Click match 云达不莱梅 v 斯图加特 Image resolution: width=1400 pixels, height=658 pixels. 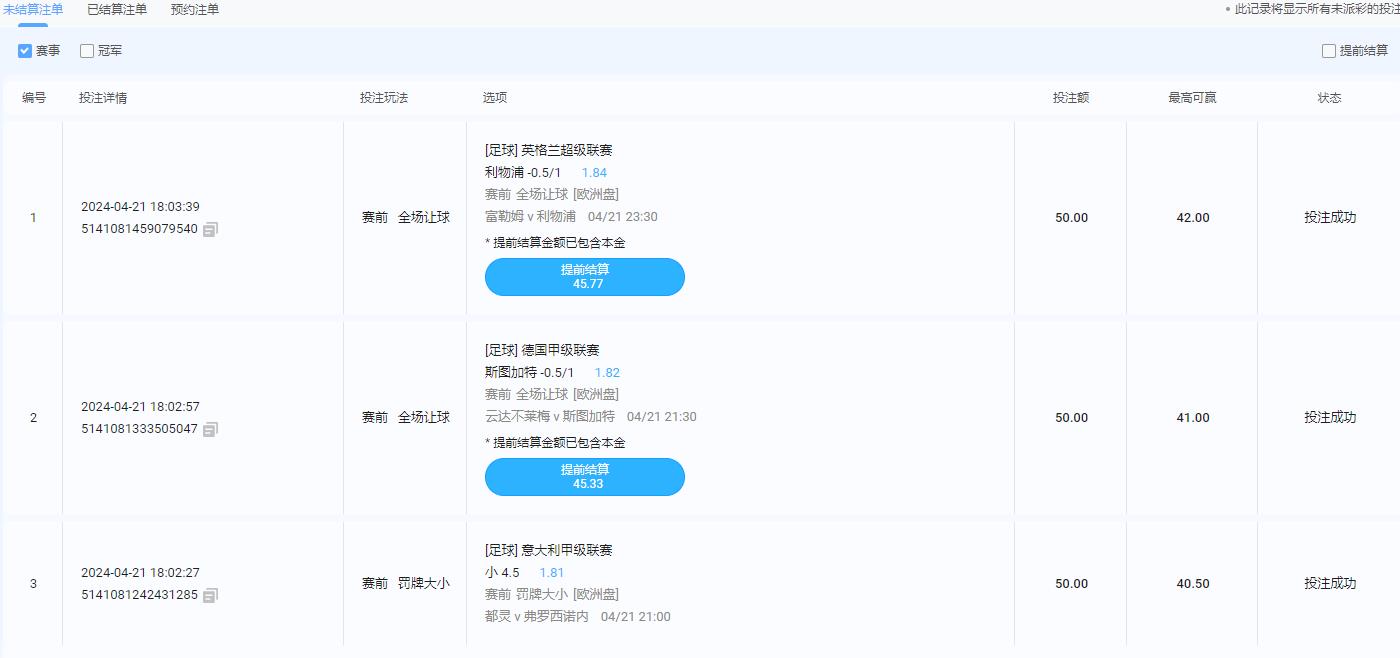coord(550,416)
